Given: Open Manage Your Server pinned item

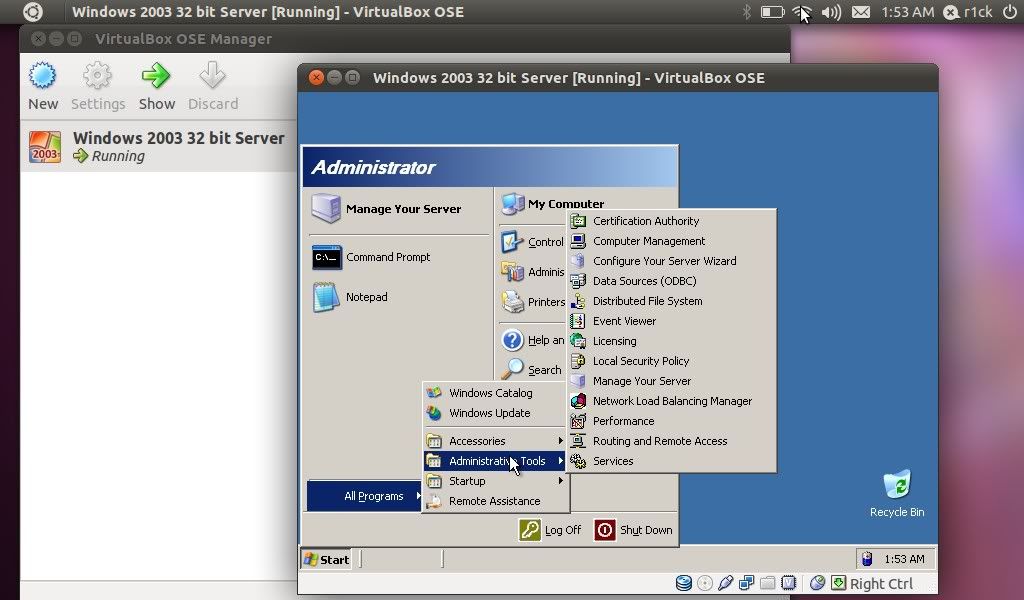Looking at the screenshot, I should (402, 209).
